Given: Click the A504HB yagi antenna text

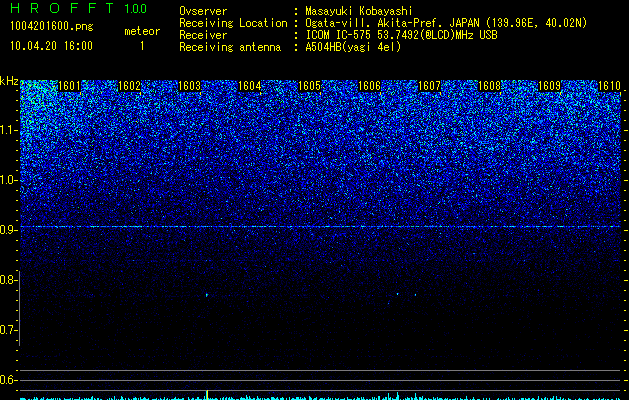Looking at the screenshot, I should coord(353,47).
